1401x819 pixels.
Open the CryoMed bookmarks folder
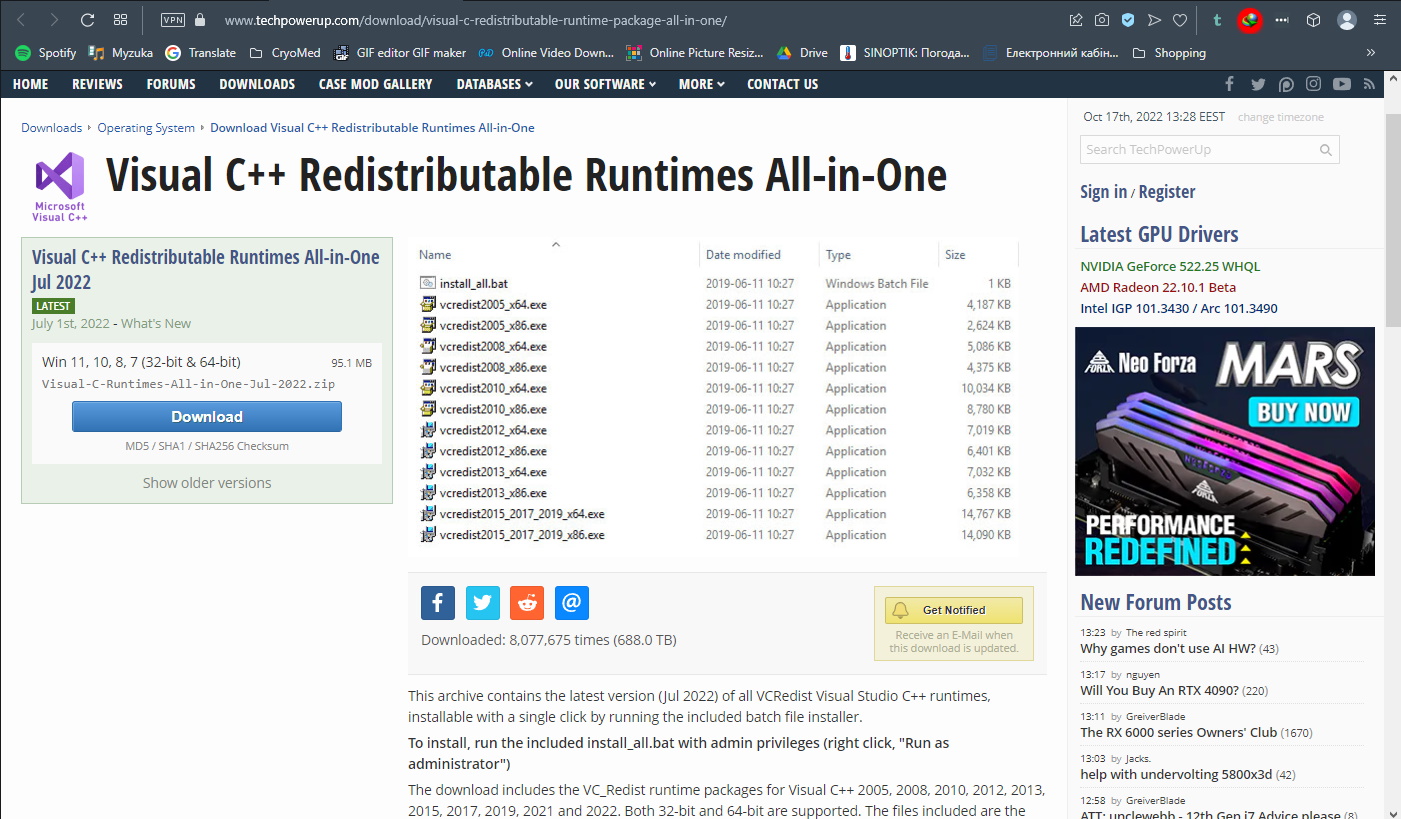click(x=286, y=53)
